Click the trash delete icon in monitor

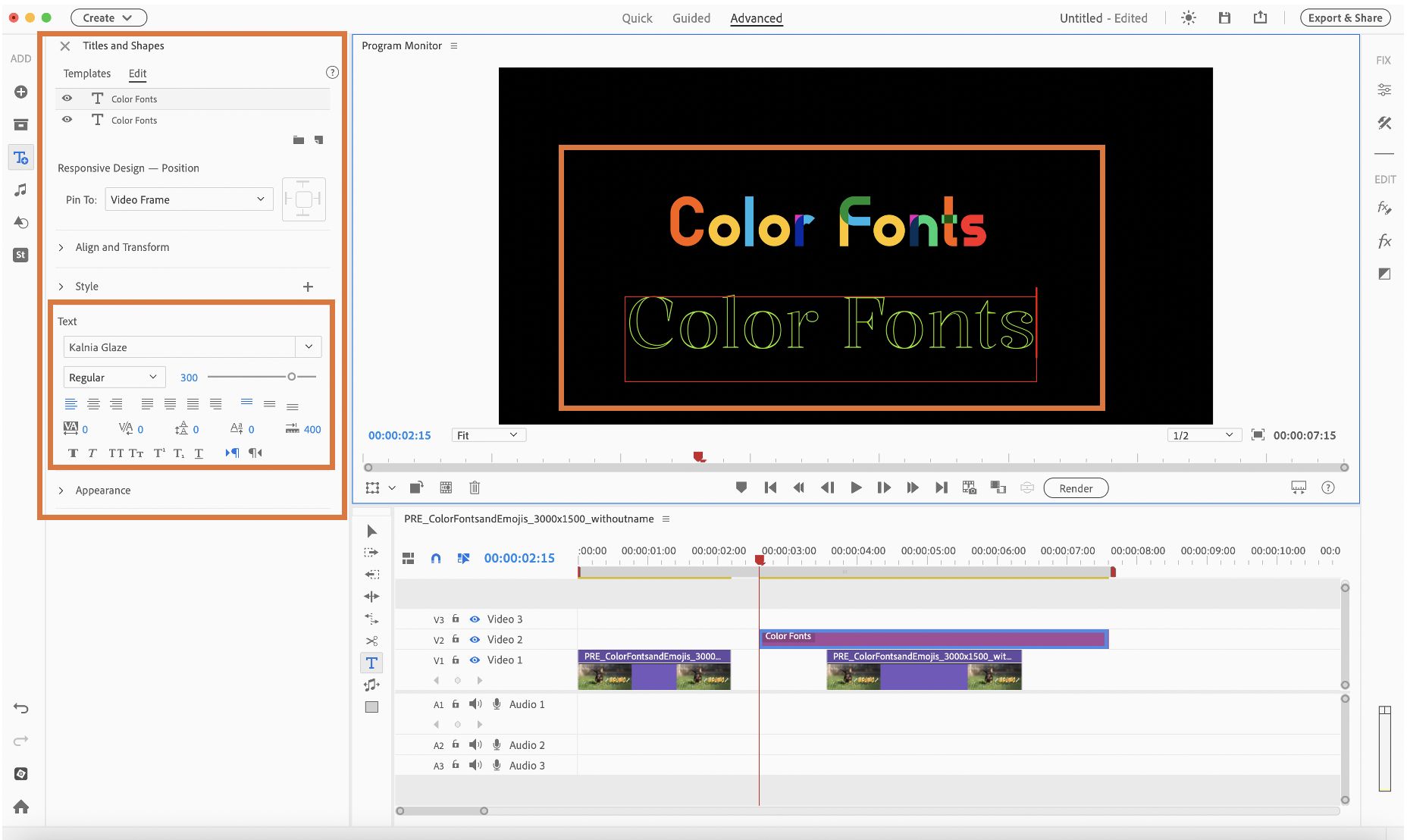pyautogui.click(x=475, y=488)
